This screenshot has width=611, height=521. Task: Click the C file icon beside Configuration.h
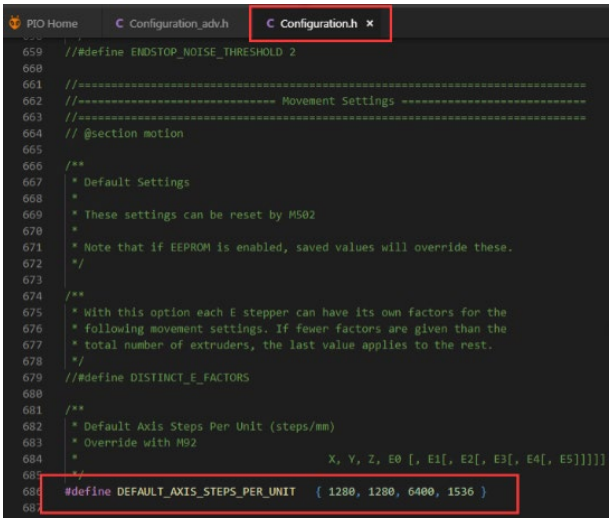[x=271, y=24]
